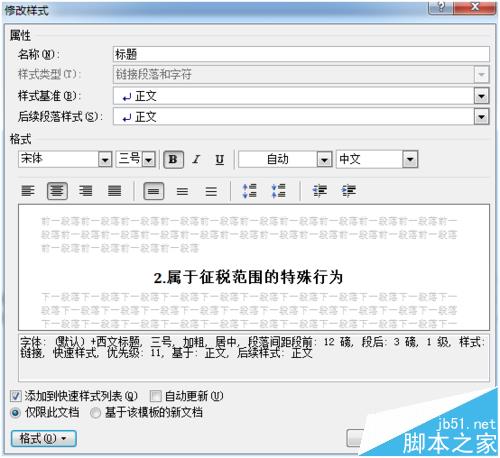
Task: Apply left text alignment
Action: [28, 191]
